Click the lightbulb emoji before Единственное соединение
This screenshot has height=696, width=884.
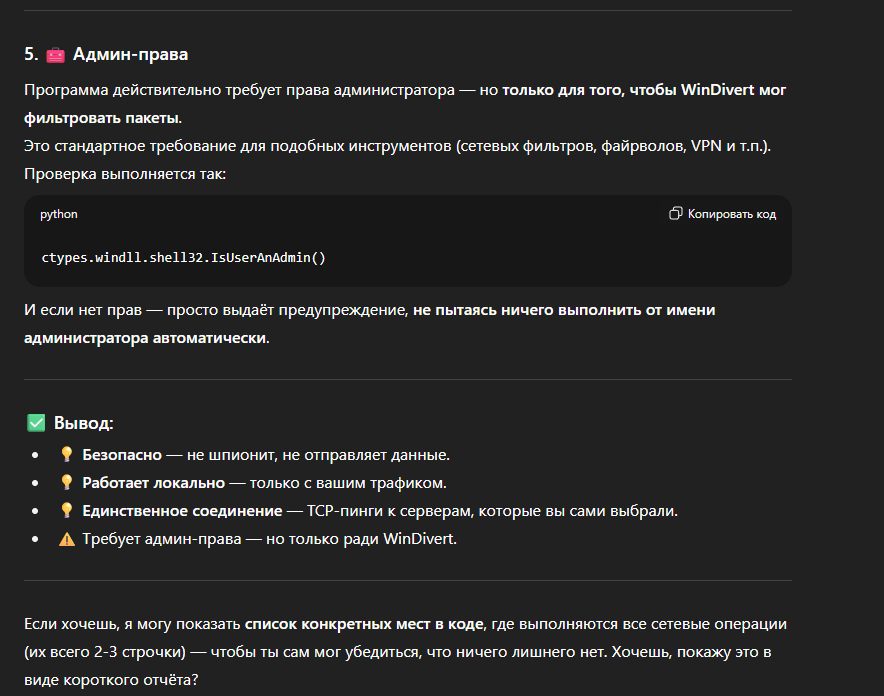67,511
